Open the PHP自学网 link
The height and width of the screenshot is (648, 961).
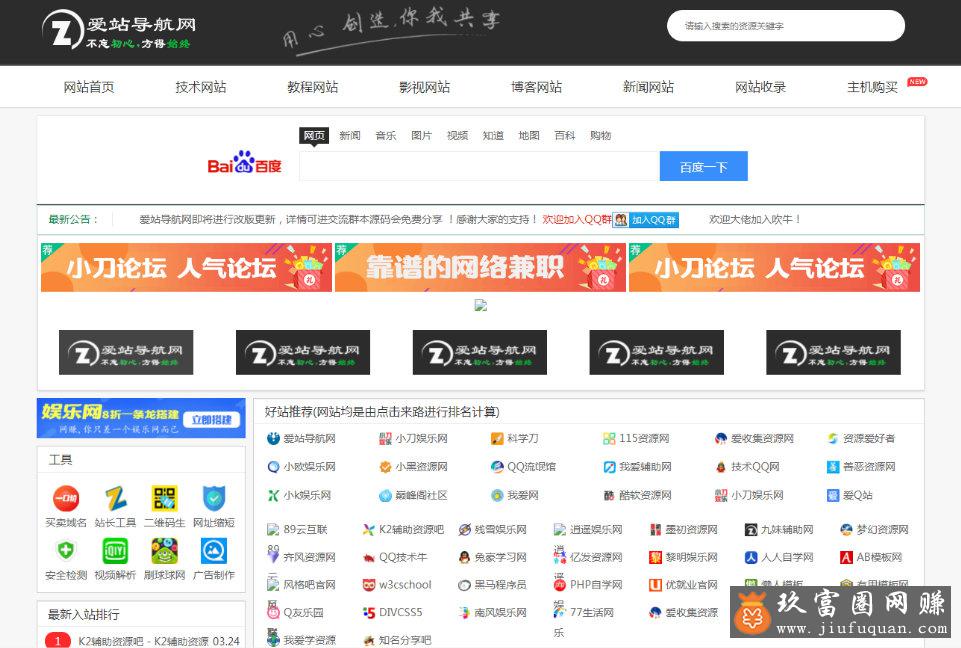pos(596,585)
